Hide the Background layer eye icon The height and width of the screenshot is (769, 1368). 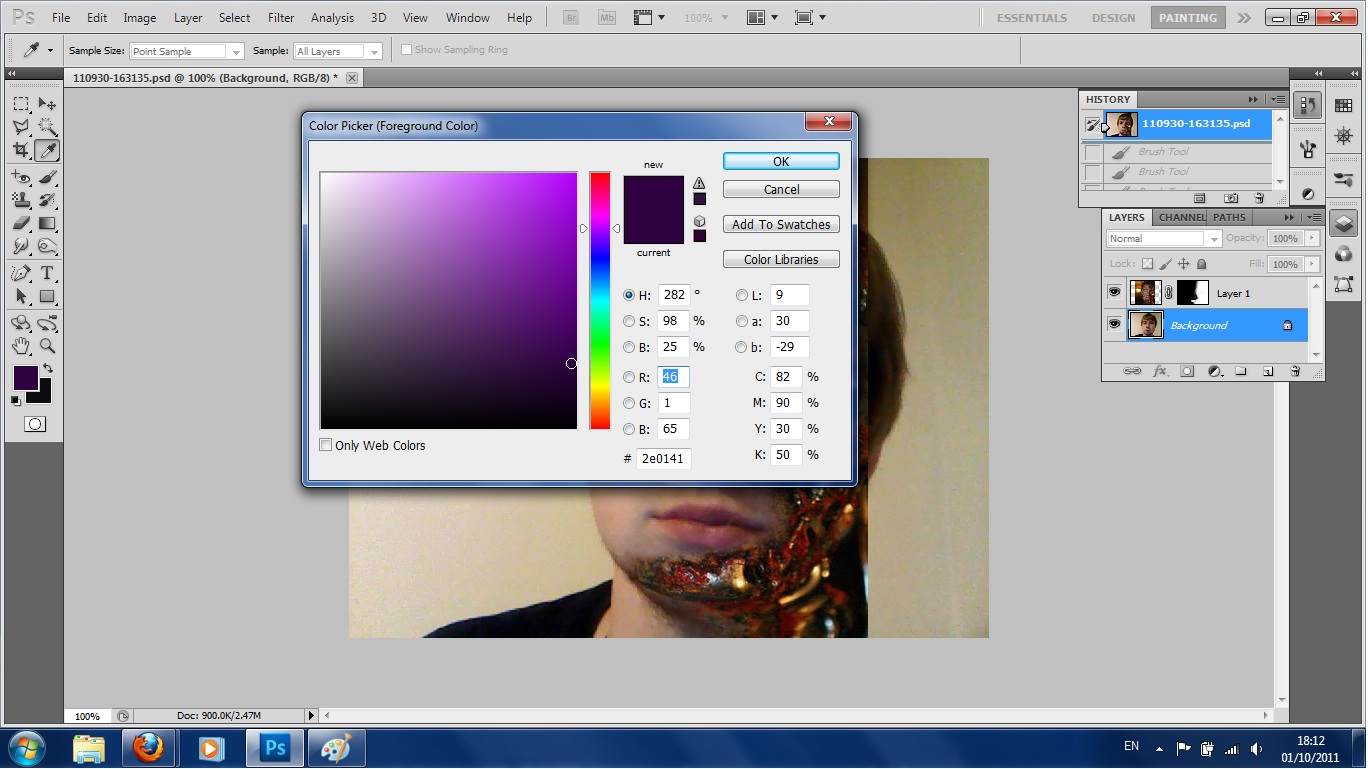pos(1115,325)
